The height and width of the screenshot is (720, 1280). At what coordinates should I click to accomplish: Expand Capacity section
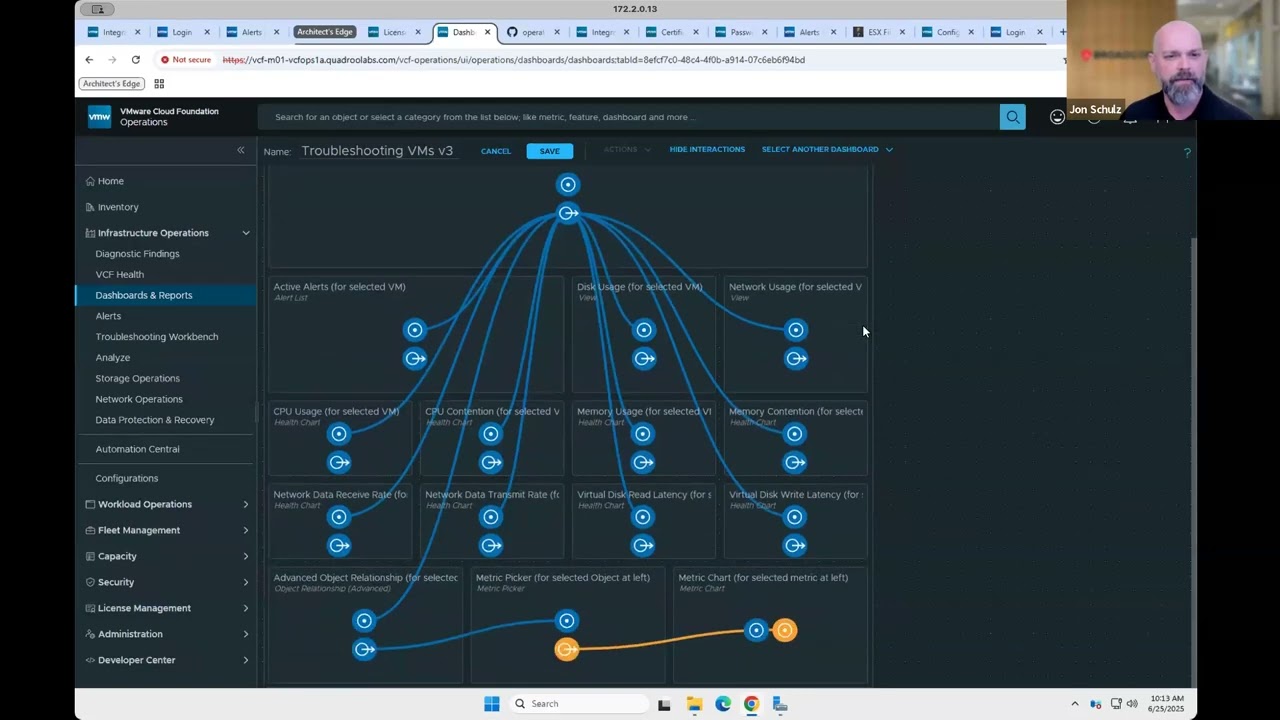pos(245,556)
